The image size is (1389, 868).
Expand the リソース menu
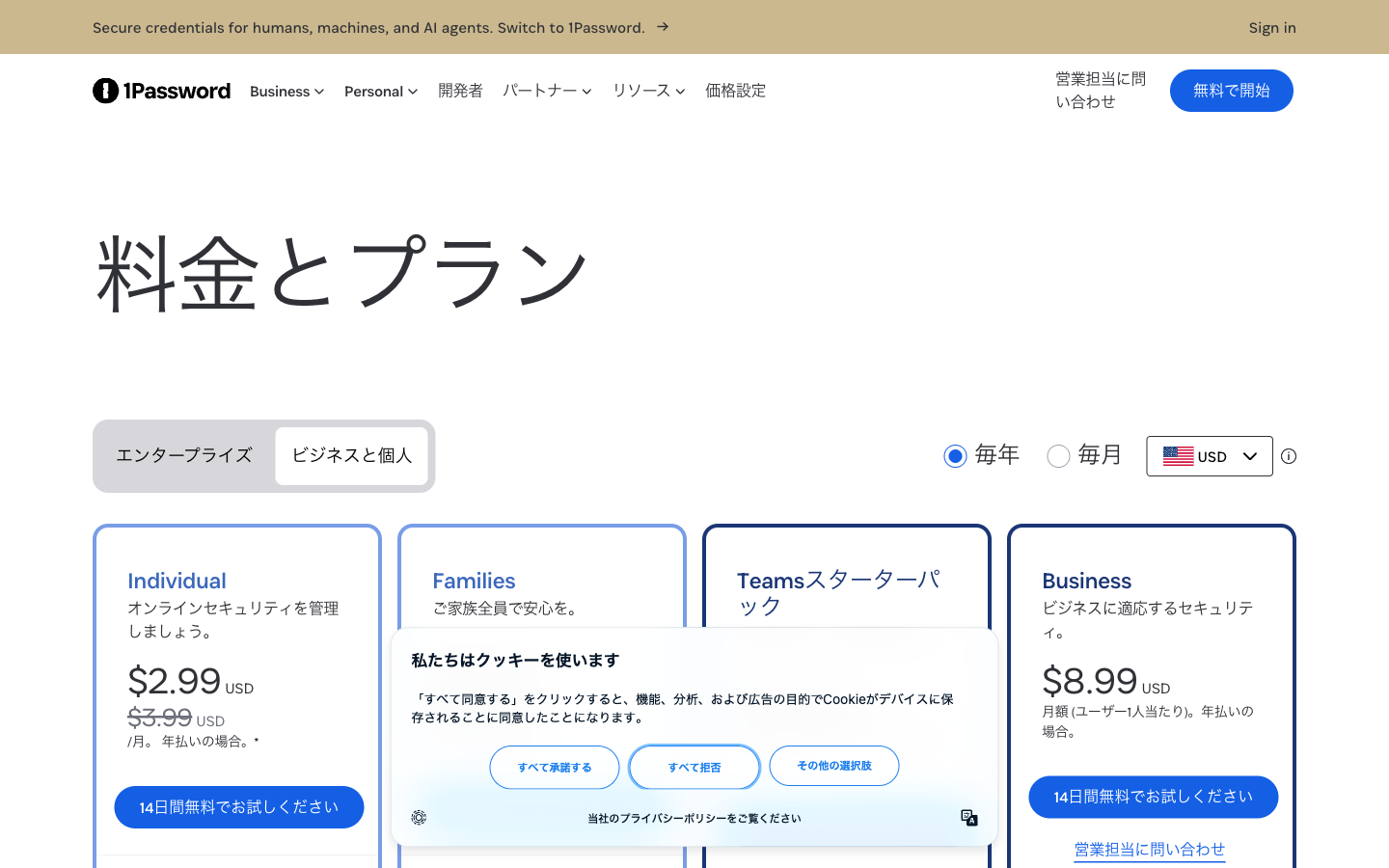tap(648, 91)
